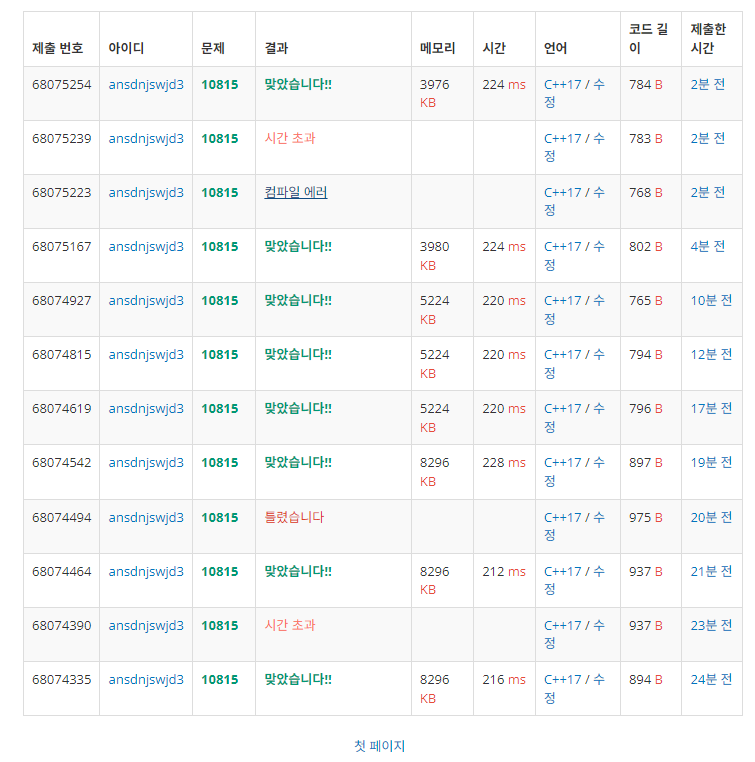
Task: Open problem 10815 in row 68075167
Action: 220,246
